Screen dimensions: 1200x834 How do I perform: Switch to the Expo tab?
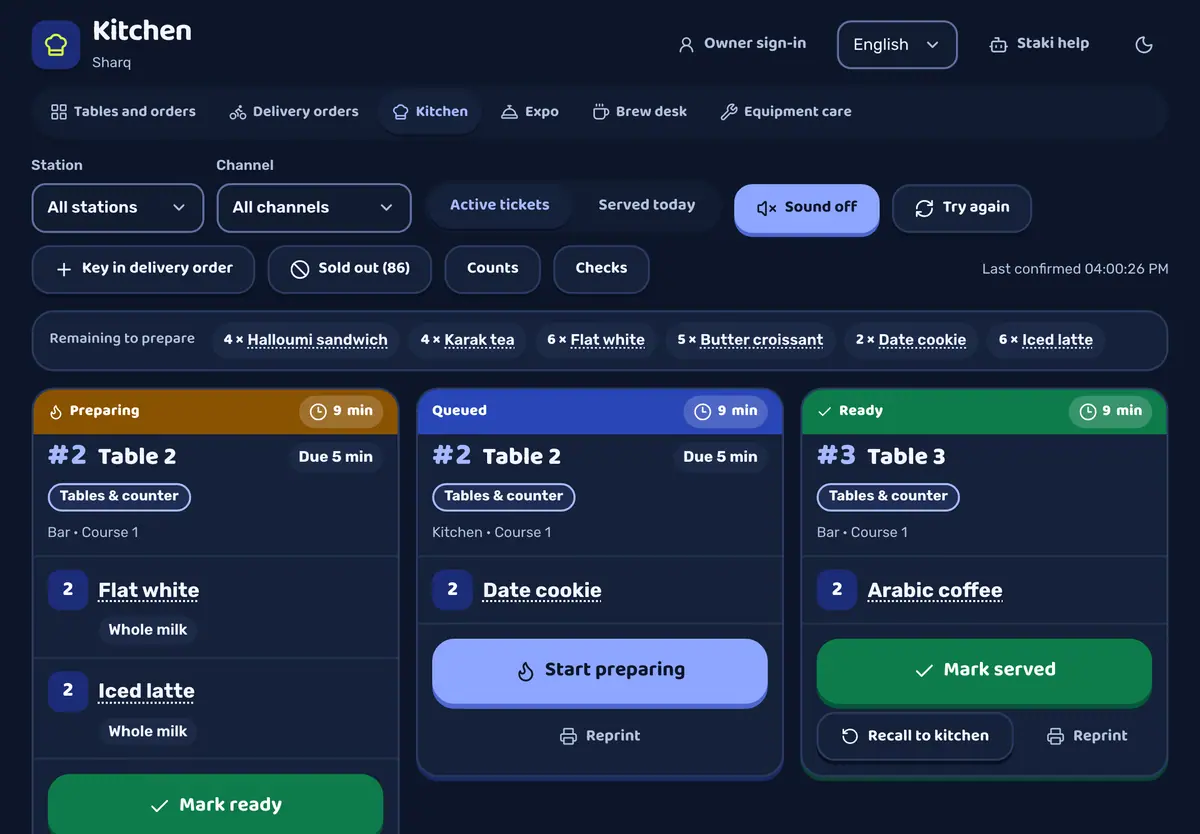click(529, 112)
